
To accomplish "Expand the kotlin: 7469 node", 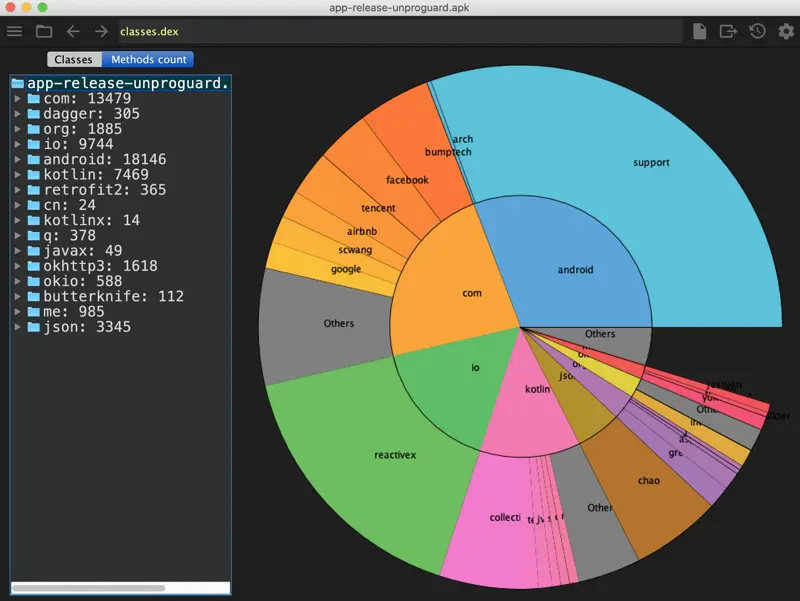I will (x=17, y=174).
